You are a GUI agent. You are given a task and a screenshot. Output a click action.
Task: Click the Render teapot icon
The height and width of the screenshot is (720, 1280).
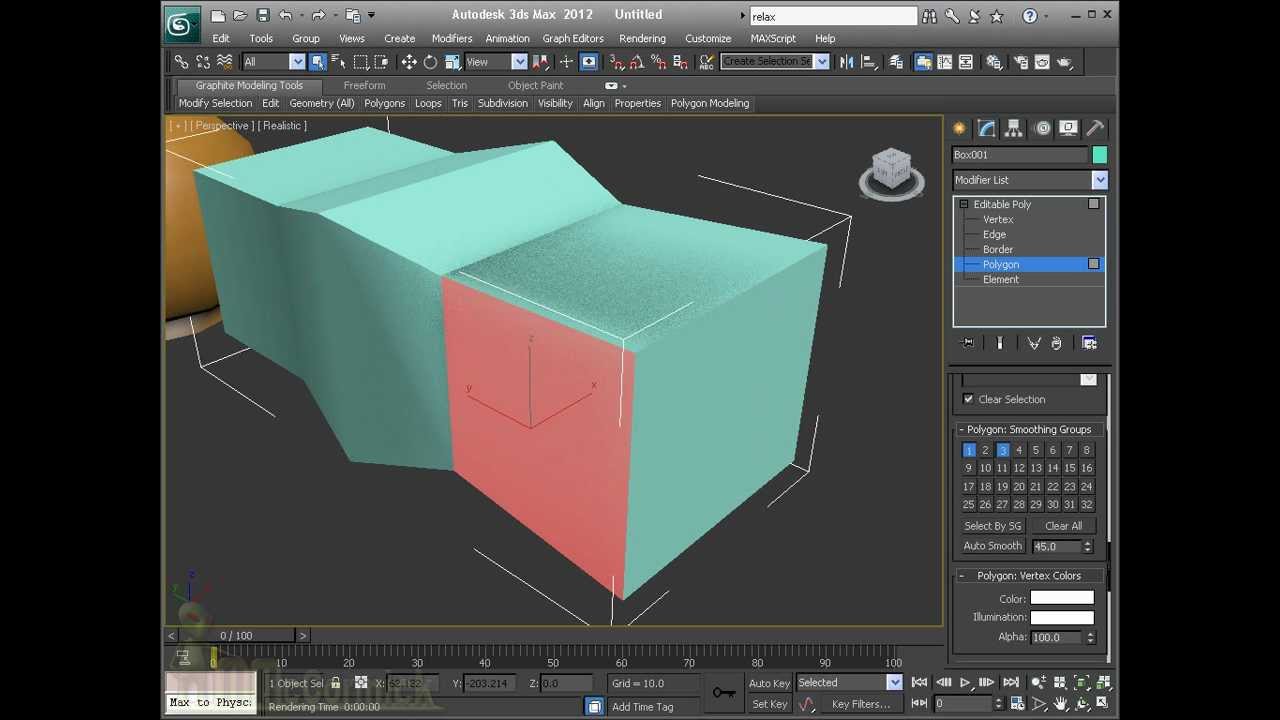(x=1065, y=62)
